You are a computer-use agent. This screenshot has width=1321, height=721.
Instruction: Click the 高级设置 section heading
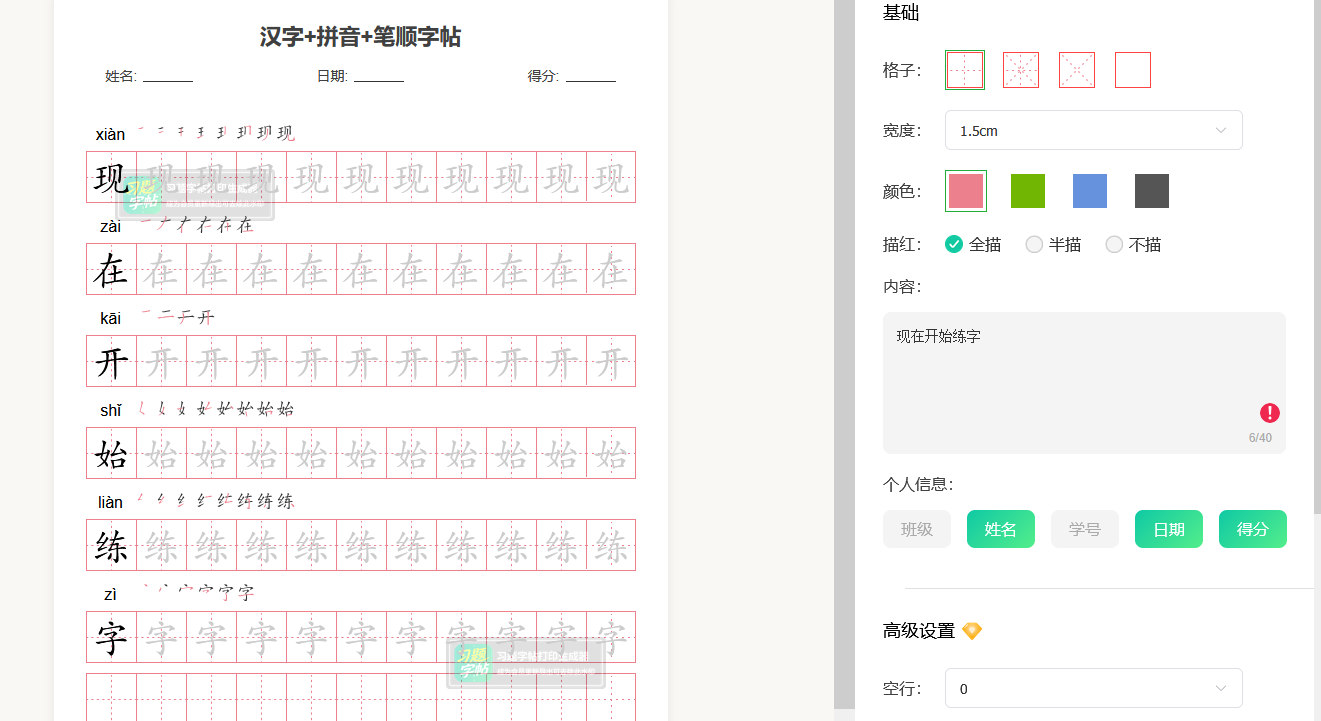point(919,631)
